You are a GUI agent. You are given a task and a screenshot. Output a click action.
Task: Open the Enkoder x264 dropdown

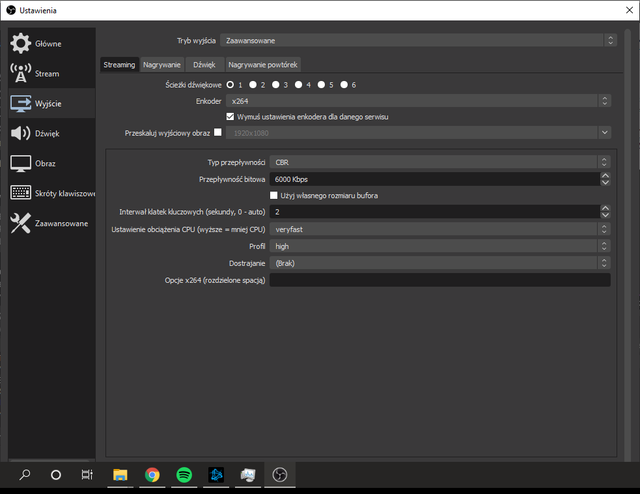click(418, 101)
